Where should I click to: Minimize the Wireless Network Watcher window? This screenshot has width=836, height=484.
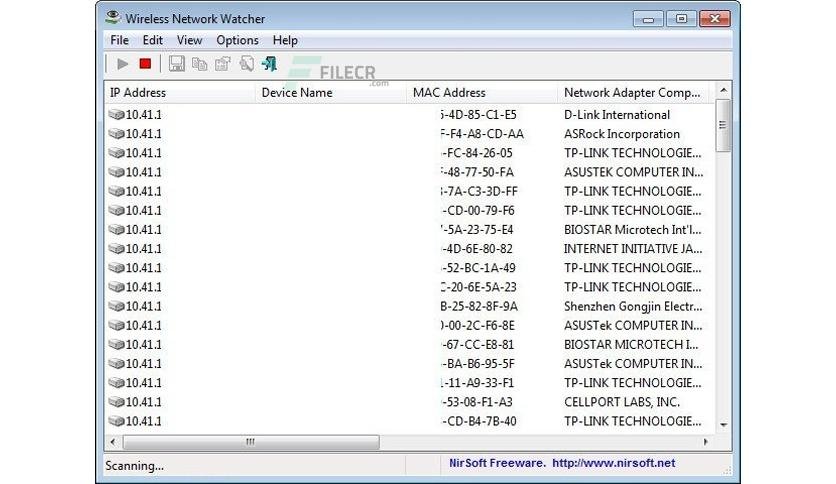click(x=648, y=19)
